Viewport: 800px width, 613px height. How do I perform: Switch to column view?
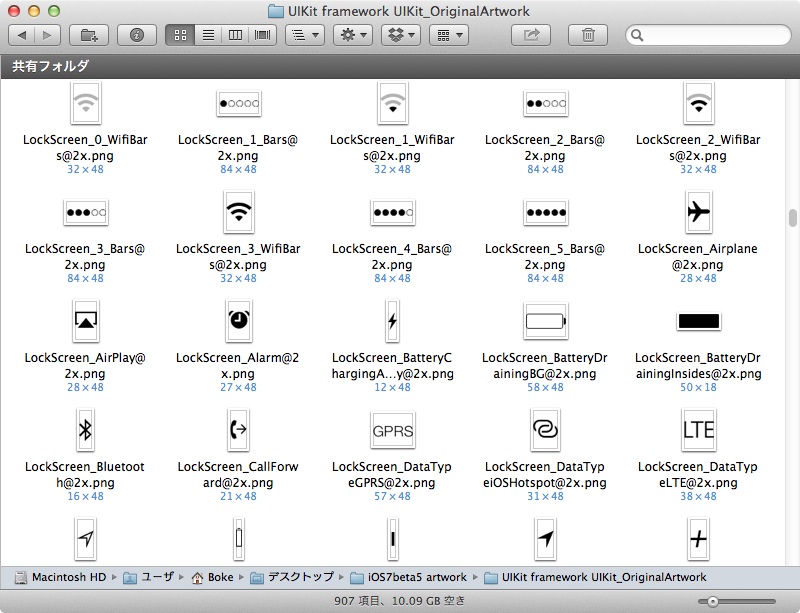pyautogui.click(x=235, y=35)
